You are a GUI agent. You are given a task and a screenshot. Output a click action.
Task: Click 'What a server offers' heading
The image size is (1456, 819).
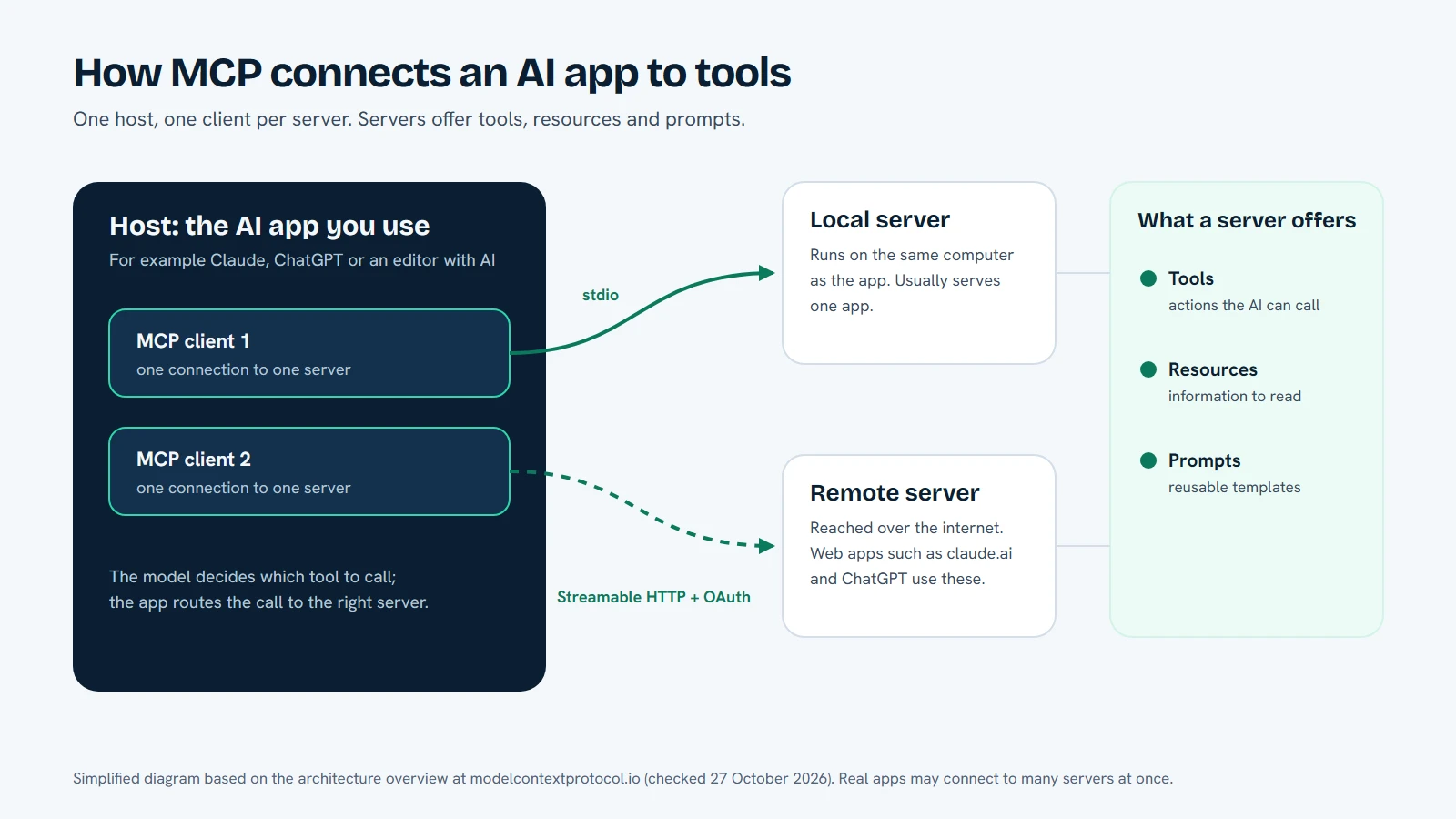click(x=1247, y=220)
